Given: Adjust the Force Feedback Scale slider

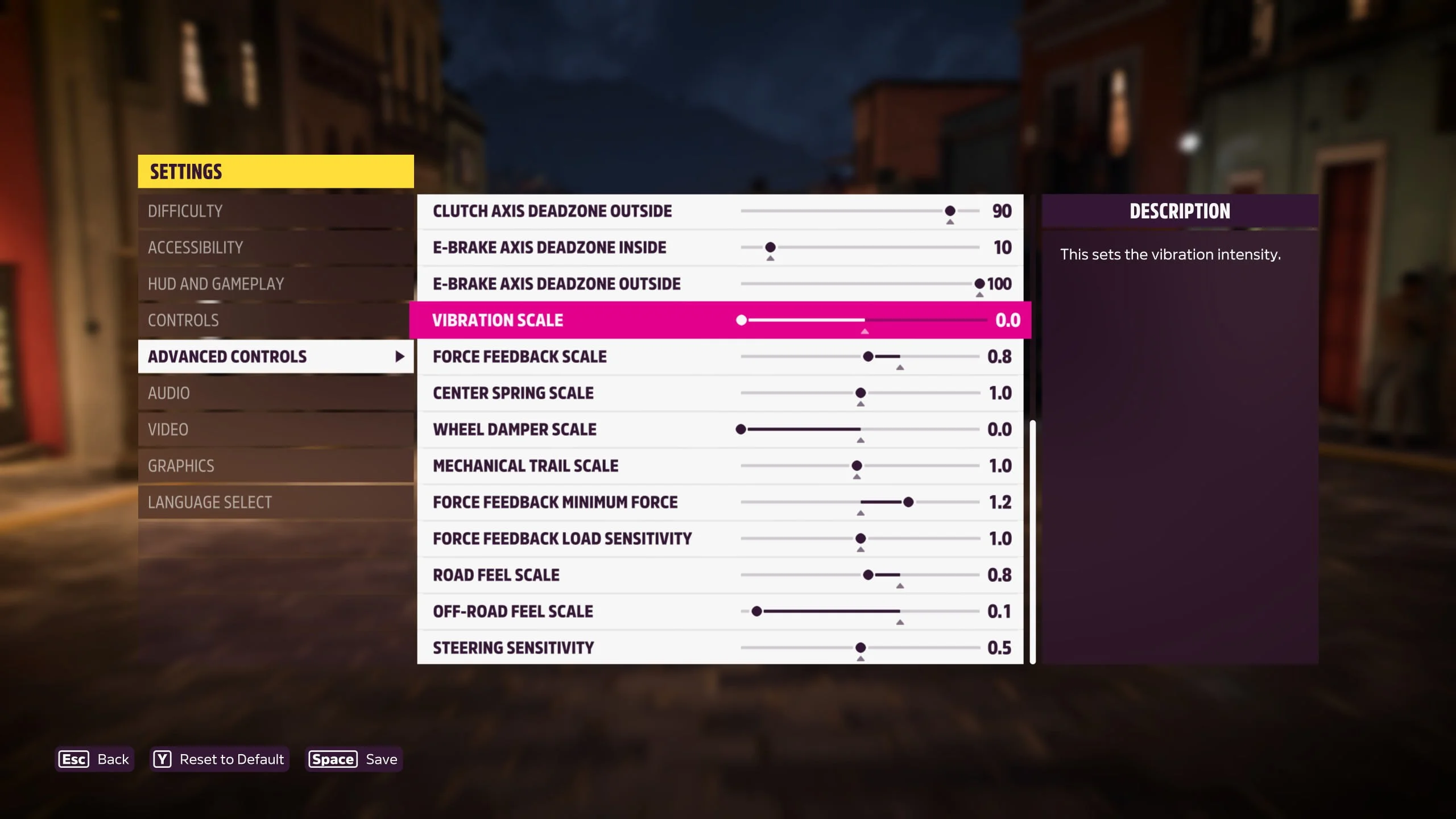Looking at the screenshot, I should coord(868,356).
